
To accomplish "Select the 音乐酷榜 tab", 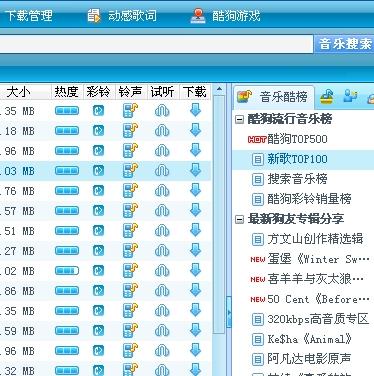I will 274,97.
